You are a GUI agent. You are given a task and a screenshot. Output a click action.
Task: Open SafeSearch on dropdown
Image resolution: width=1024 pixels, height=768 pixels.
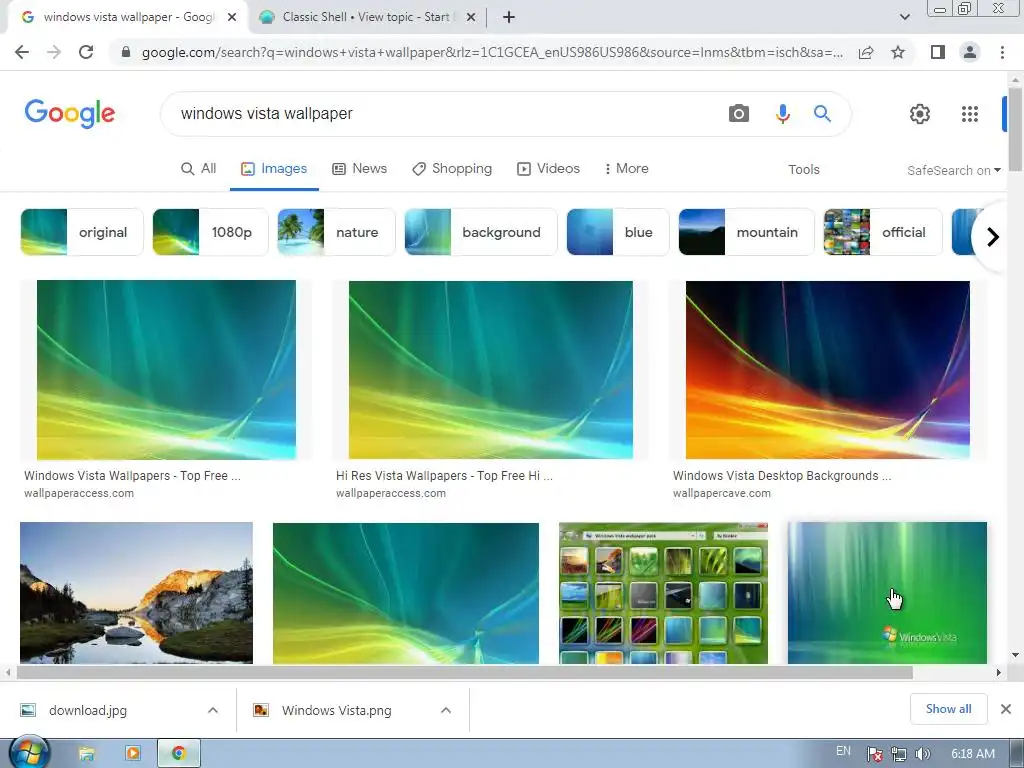953,170
